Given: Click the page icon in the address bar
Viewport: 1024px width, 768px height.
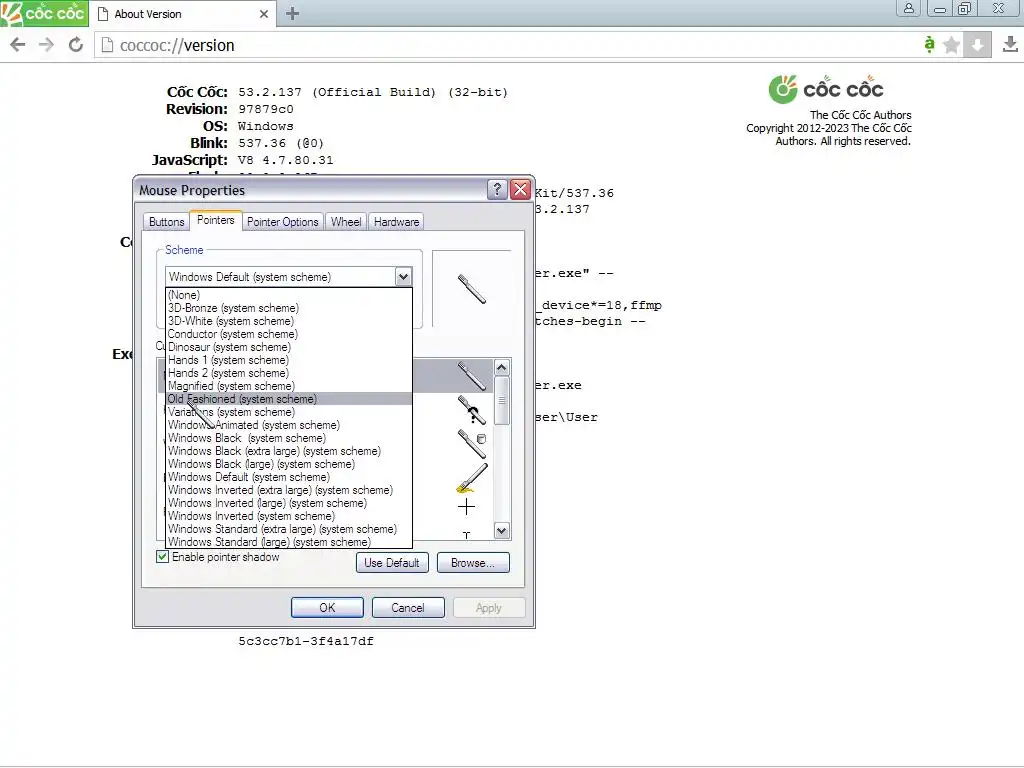Looking at the screenshot, I should tap(108, 46).
